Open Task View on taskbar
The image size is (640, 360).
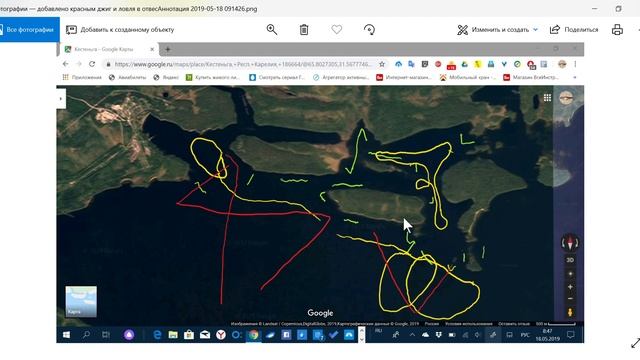[x=106, y=335]
